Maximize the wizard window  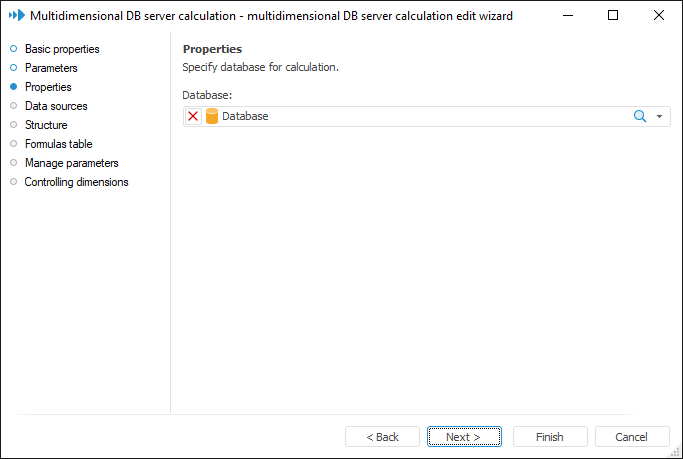[x=613, y=16]
